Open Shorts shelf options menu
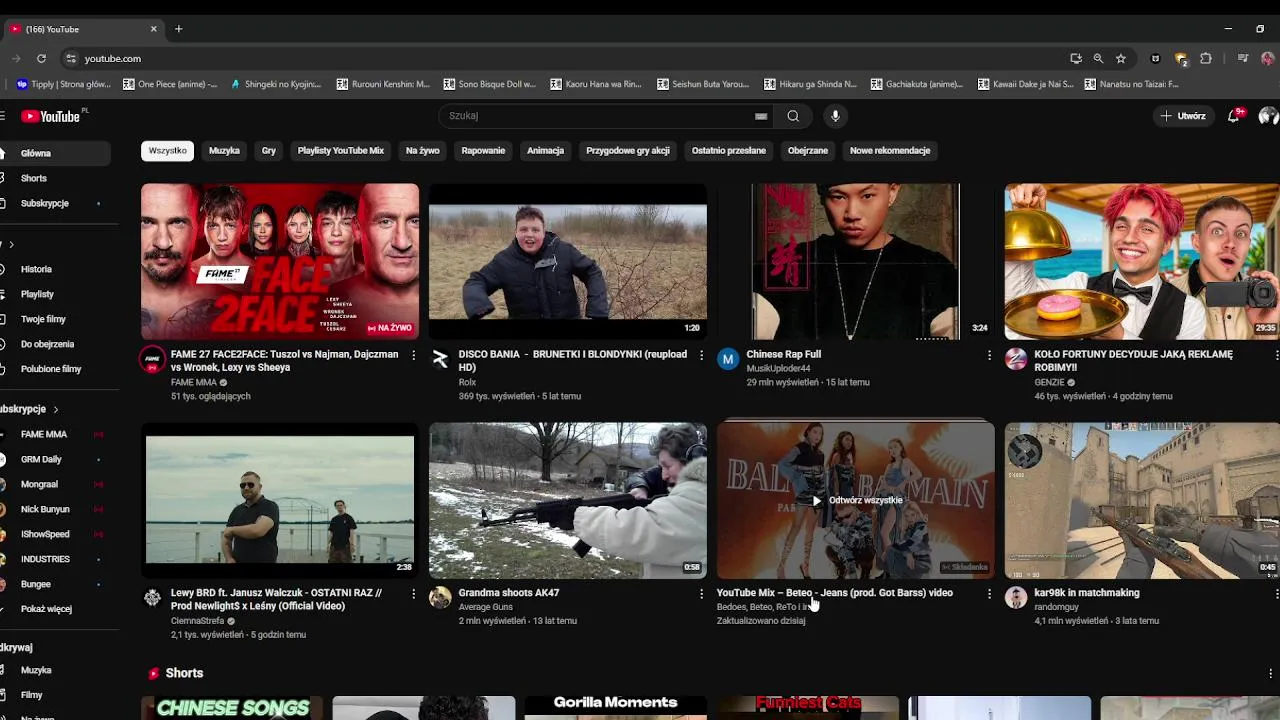Viewport: 1280px width, 720px height. click(x=1271, y=673)
